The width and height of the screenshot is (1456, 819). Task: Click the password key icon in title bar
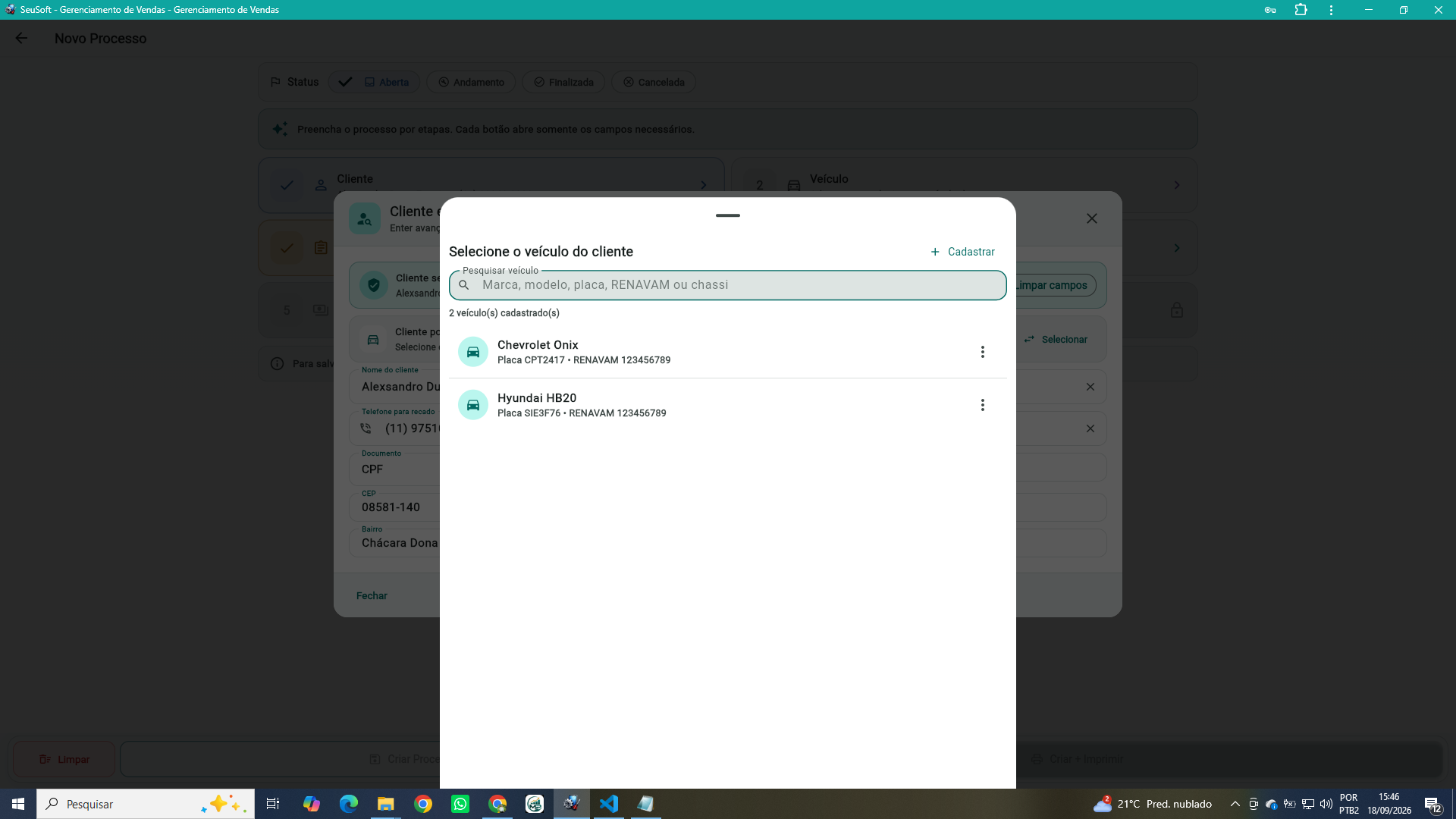pyautogui.click(x=1270, y=10)
